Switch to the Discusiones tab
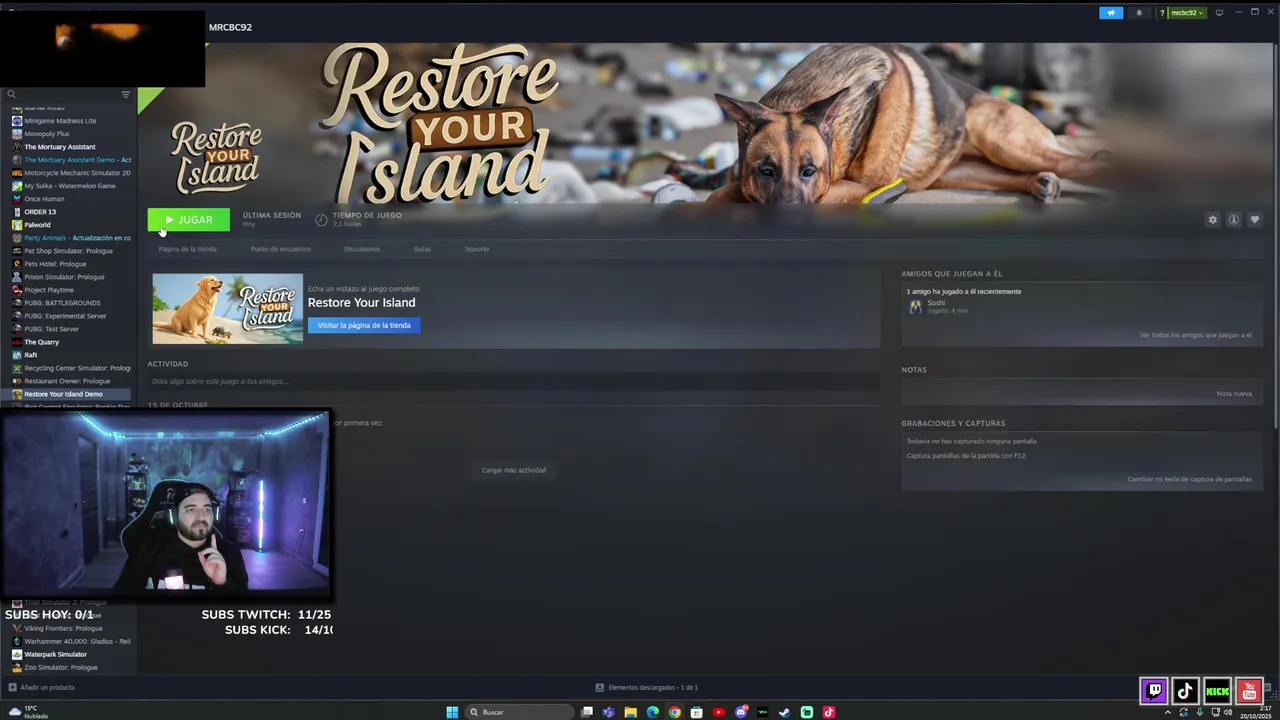Image resolution: width=1280 pixels, height=720 pixels. tap(362, 249)
